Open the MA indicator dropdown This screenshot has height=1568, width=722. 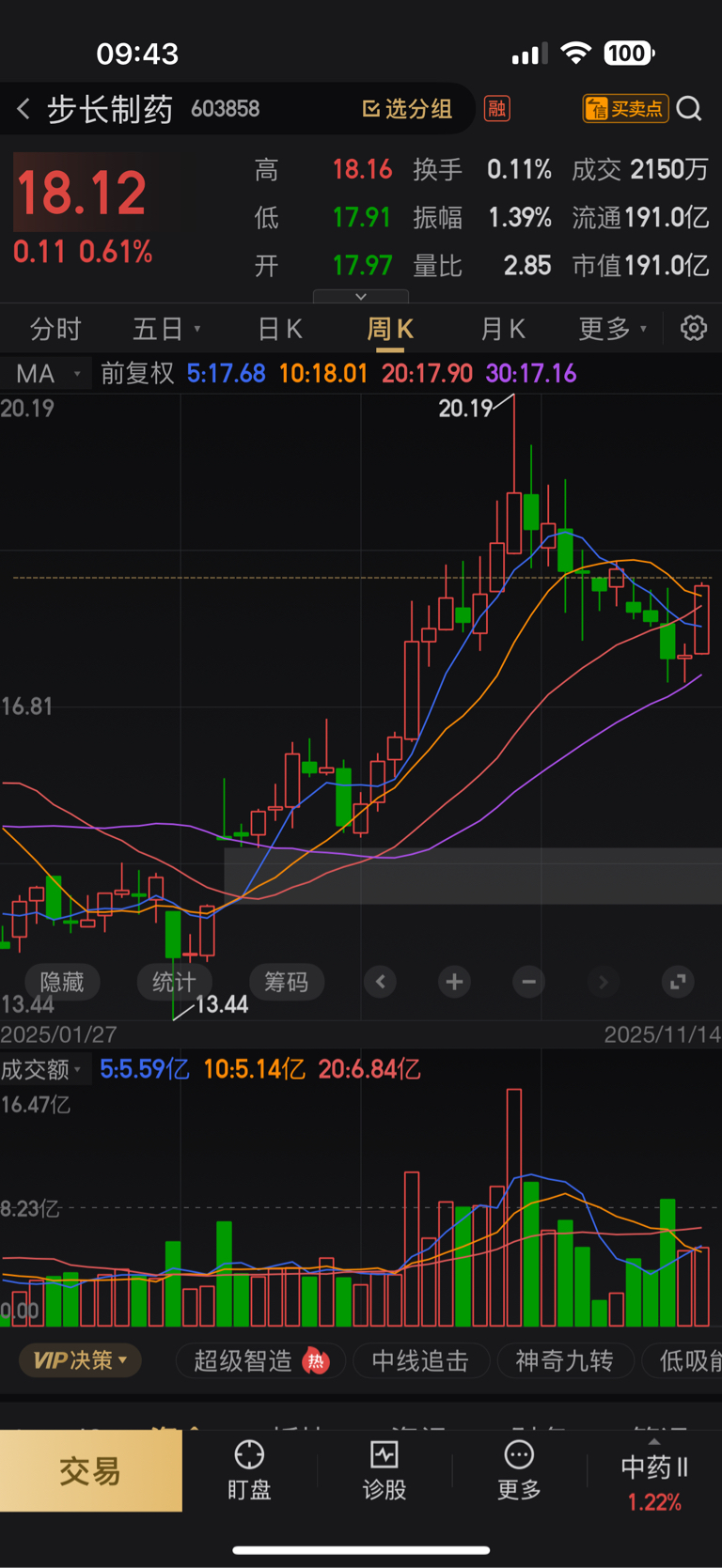coord(48,374)
